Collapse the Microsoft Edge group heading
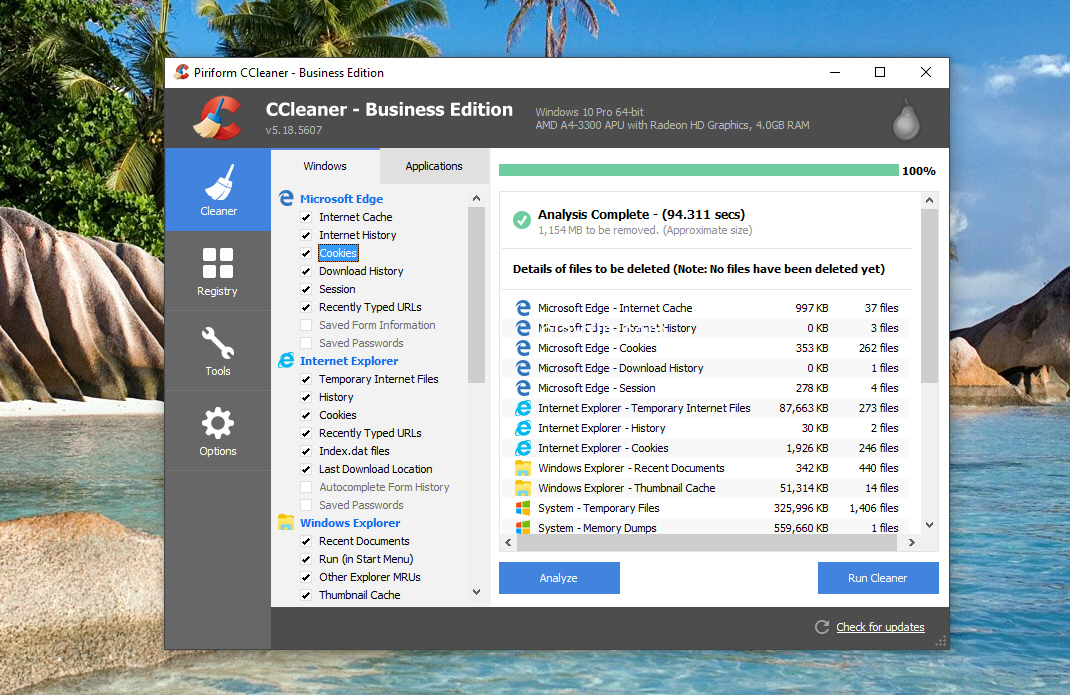Image resolution: width=1070 pixels, height=695 pixels. click(341, 199)
